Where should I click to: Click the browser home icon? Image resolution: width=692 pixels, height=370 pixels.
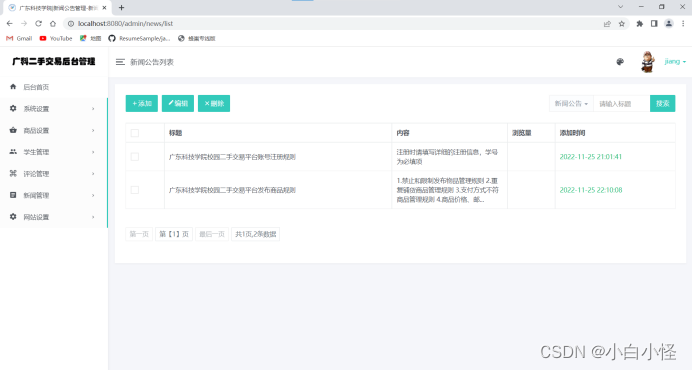pyautogui.click(x=53, y=23)
